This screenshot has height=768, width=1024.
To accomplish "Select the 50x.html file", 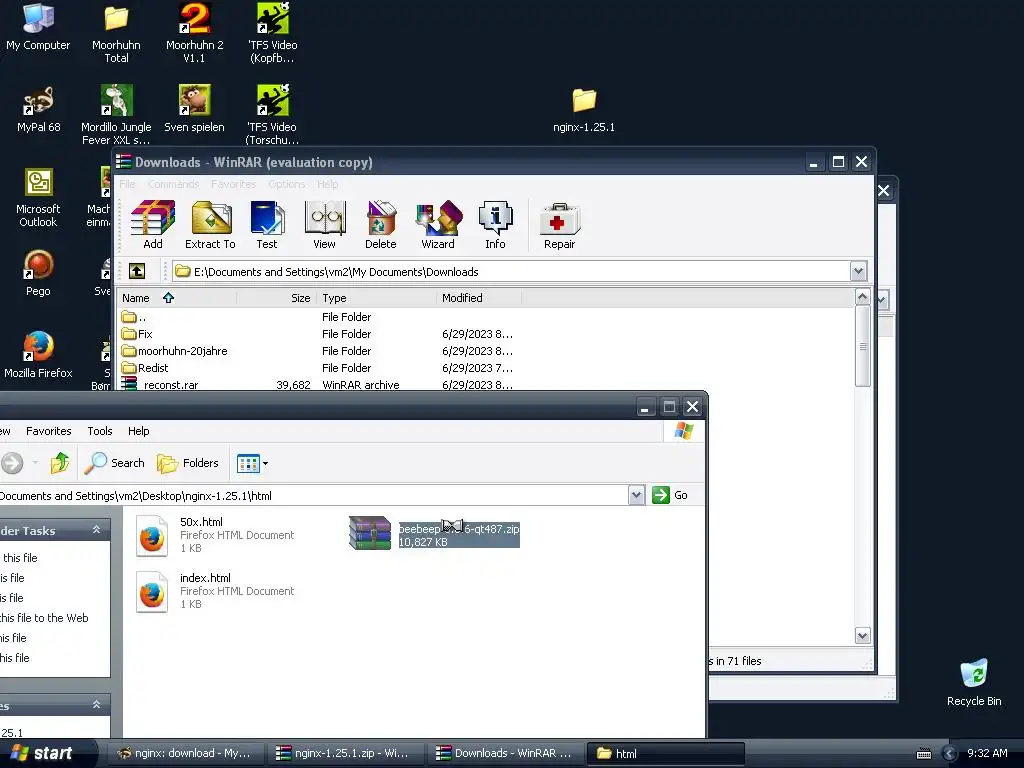I will click(x=214, y=535).
